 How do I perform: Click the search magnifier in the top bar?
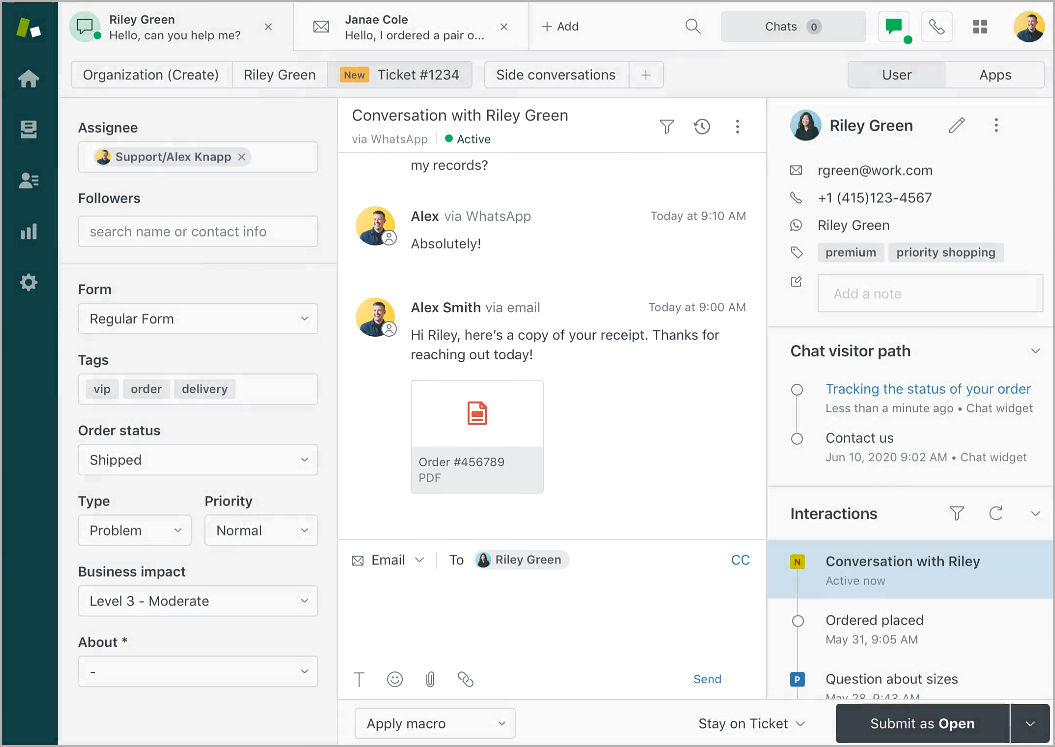click(693, 27)
